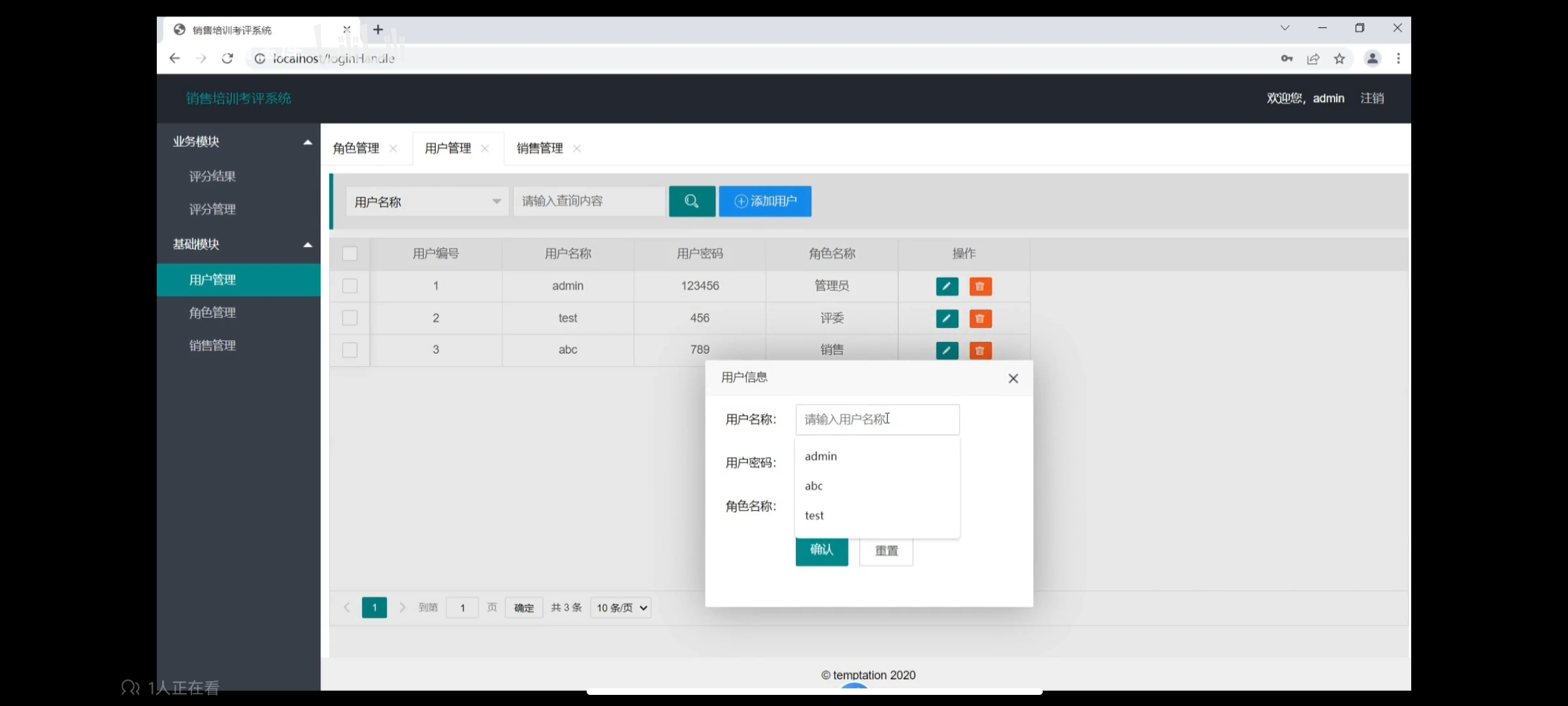This screenshot has height=706, width=1568.
Task: Delete the test user row
Action: tap(980, 318)
